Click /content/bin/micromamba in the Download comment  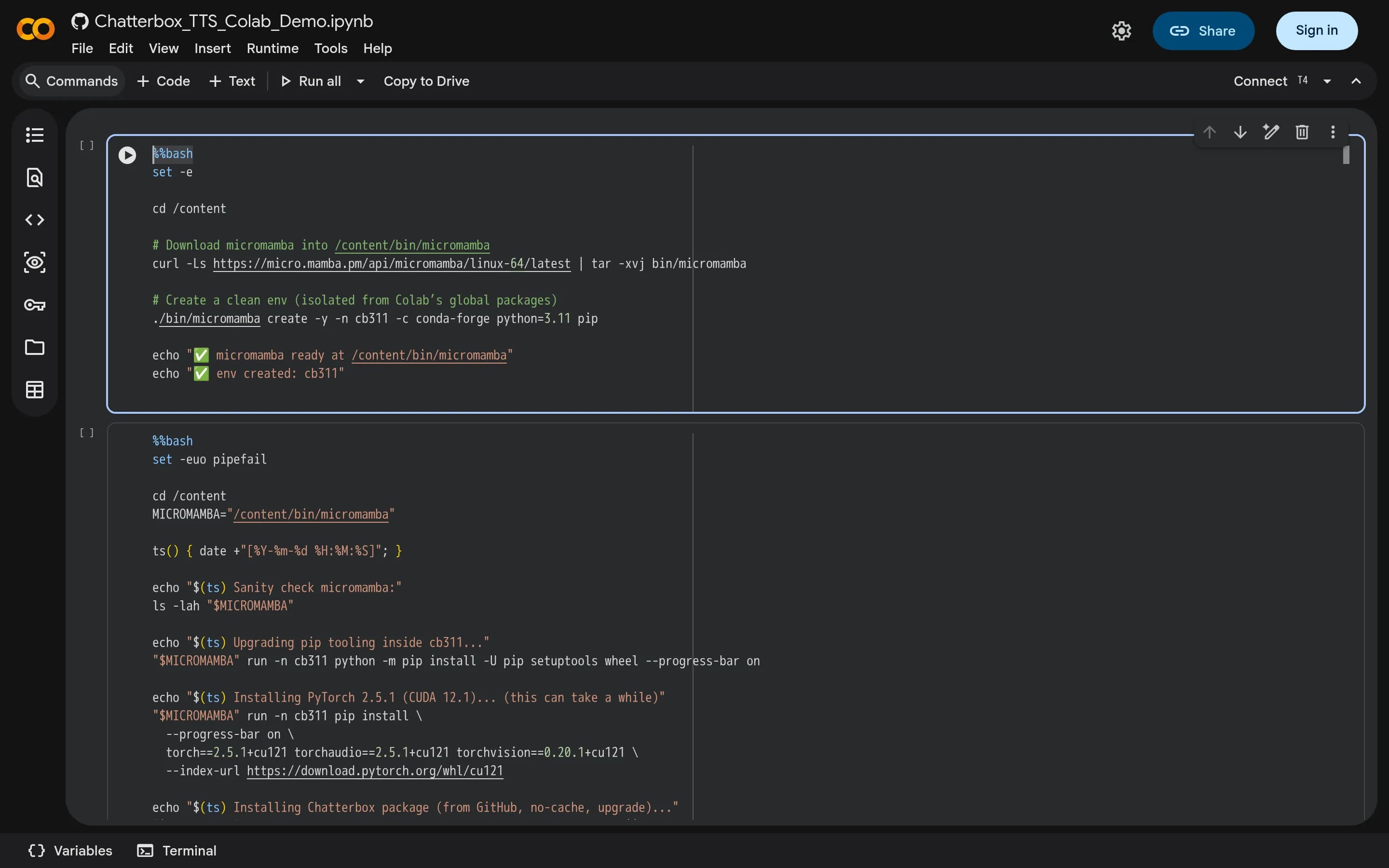412,246
